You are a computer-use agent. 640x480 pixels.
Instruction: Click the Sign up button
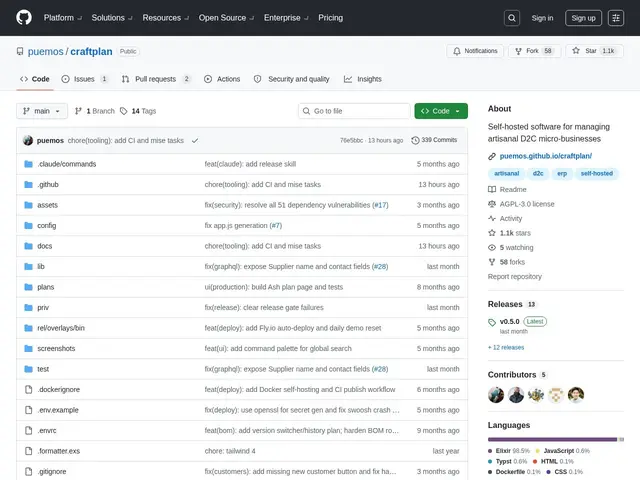[x=583, y=18]
